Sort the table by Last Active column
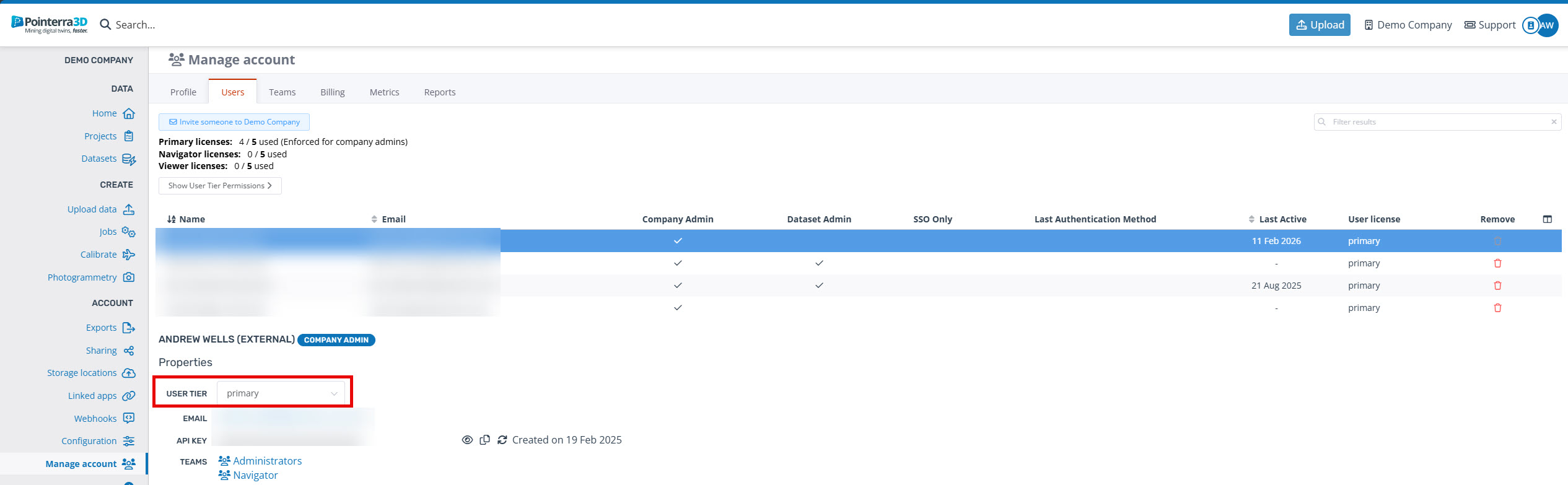The width and height of the screenshot is (1568, 485). [1281, 219]
